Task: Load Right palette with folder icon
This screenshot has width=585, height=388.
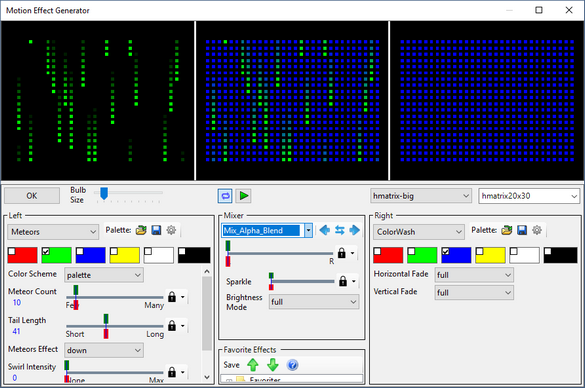Action: (x=507, y=230)
